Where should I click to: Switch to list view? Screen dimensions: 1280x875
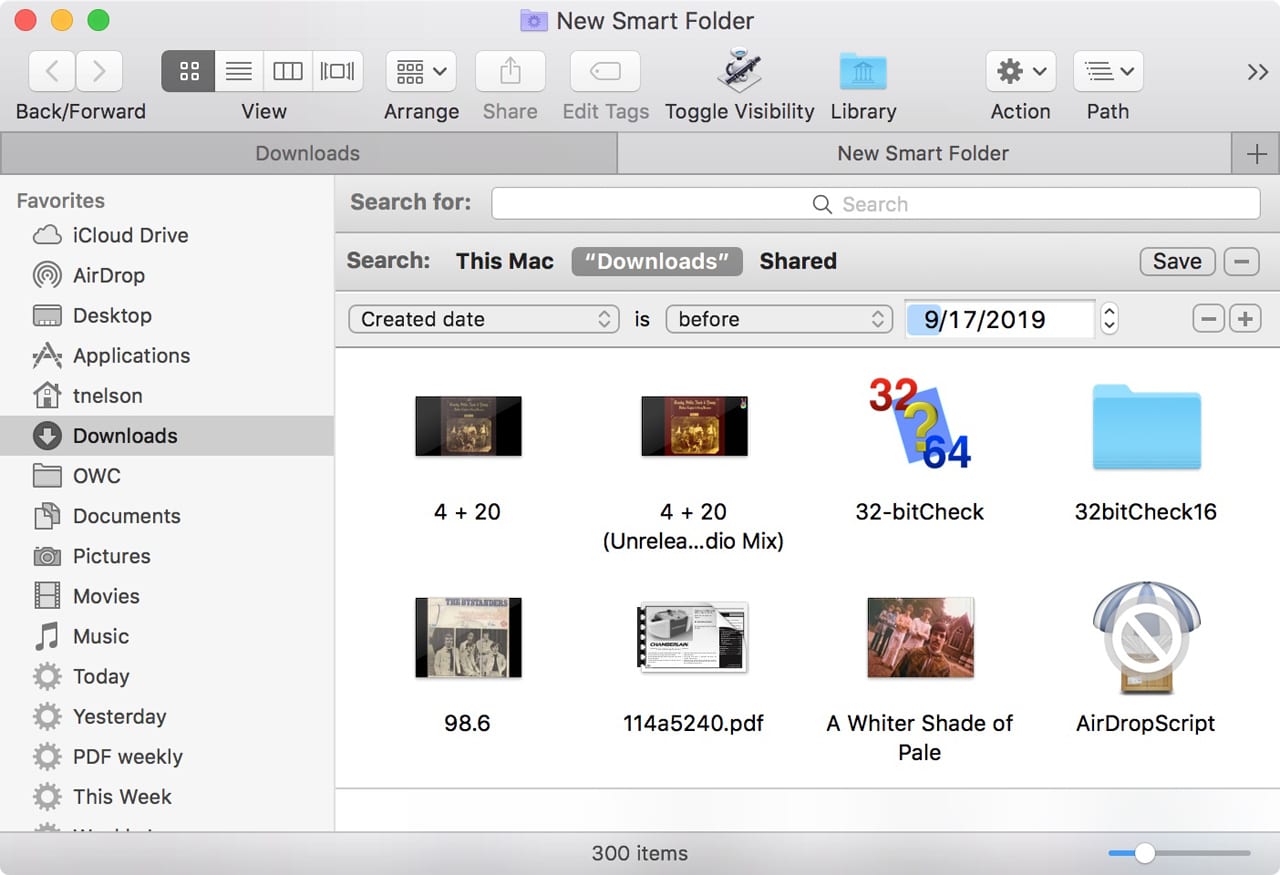[x=238, y=71]
